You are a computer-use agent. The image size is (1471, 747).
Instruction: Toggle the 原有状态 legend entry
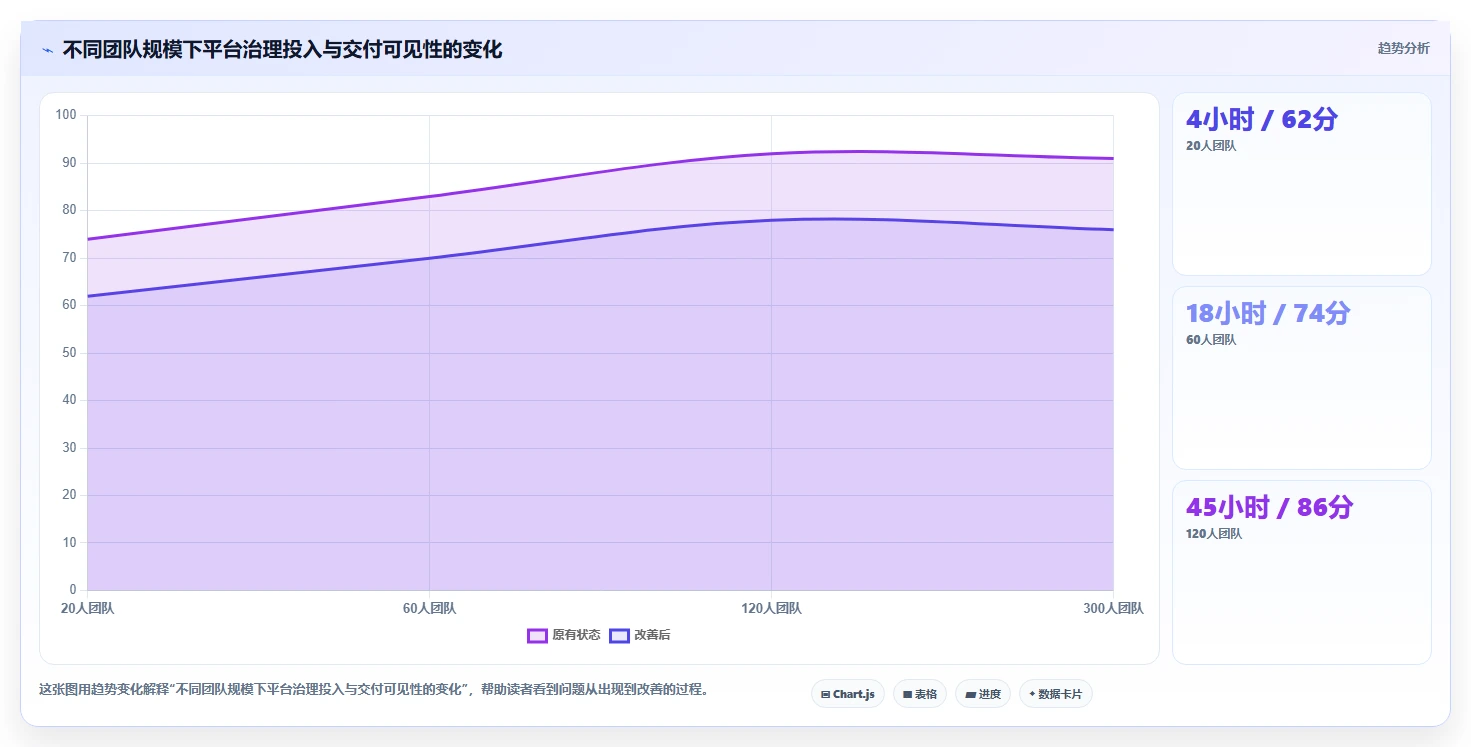pyautogui.click(x=564, y=635)
